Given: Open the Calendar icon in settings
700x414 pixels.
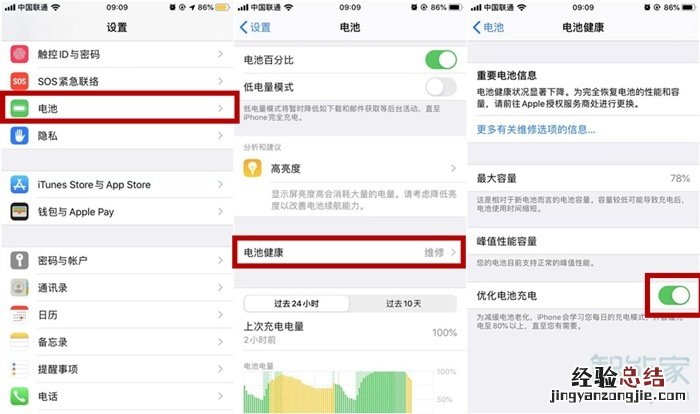Looking at the screenshot, I should tap(19, 315).
